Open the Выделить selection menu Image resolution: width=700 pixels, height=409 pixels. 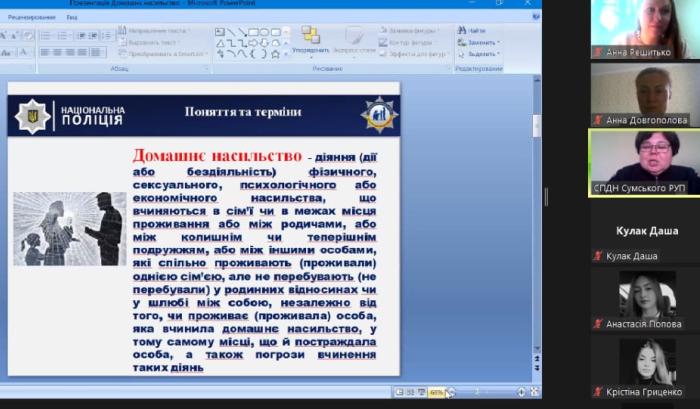[x=479, y=54]
